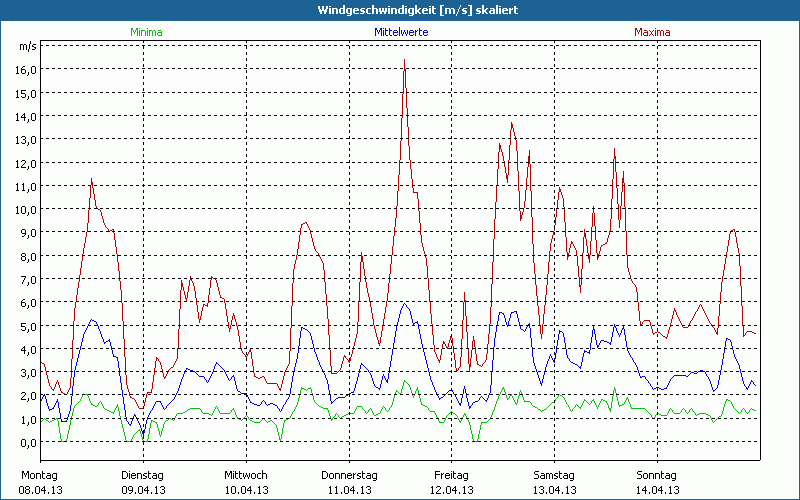Screen dimensions: 800x500
Task: Click the '14,0' y-axis value
Action: click(26, 116)
